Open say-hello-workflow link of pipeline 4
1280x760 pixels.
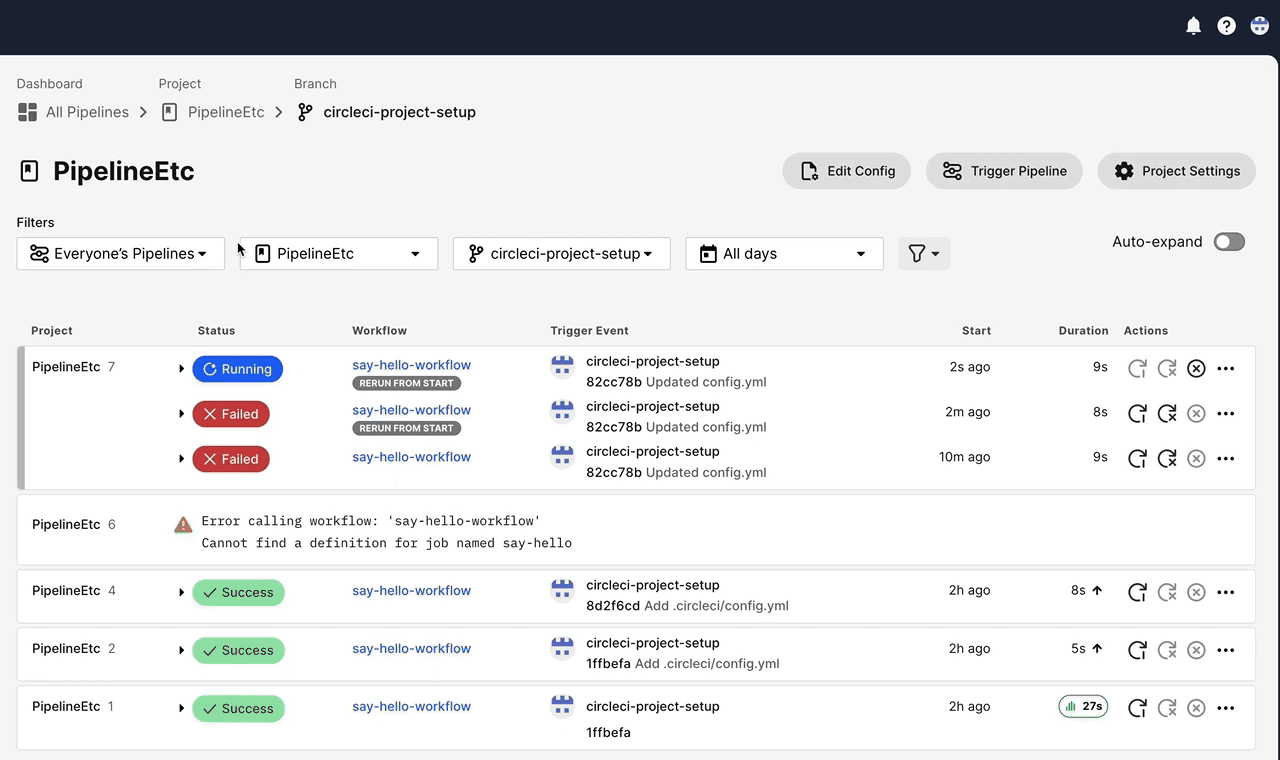click(x=411, y=590)
